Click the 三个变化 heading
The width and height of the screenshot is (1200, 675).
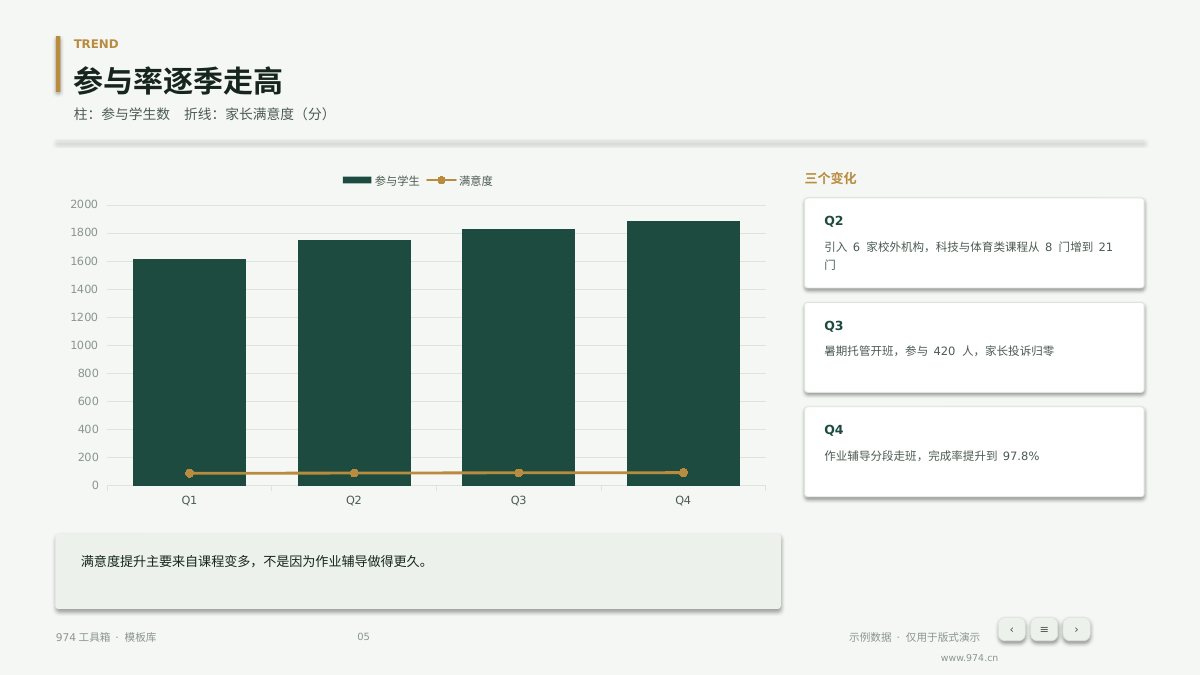coord(830,179)
